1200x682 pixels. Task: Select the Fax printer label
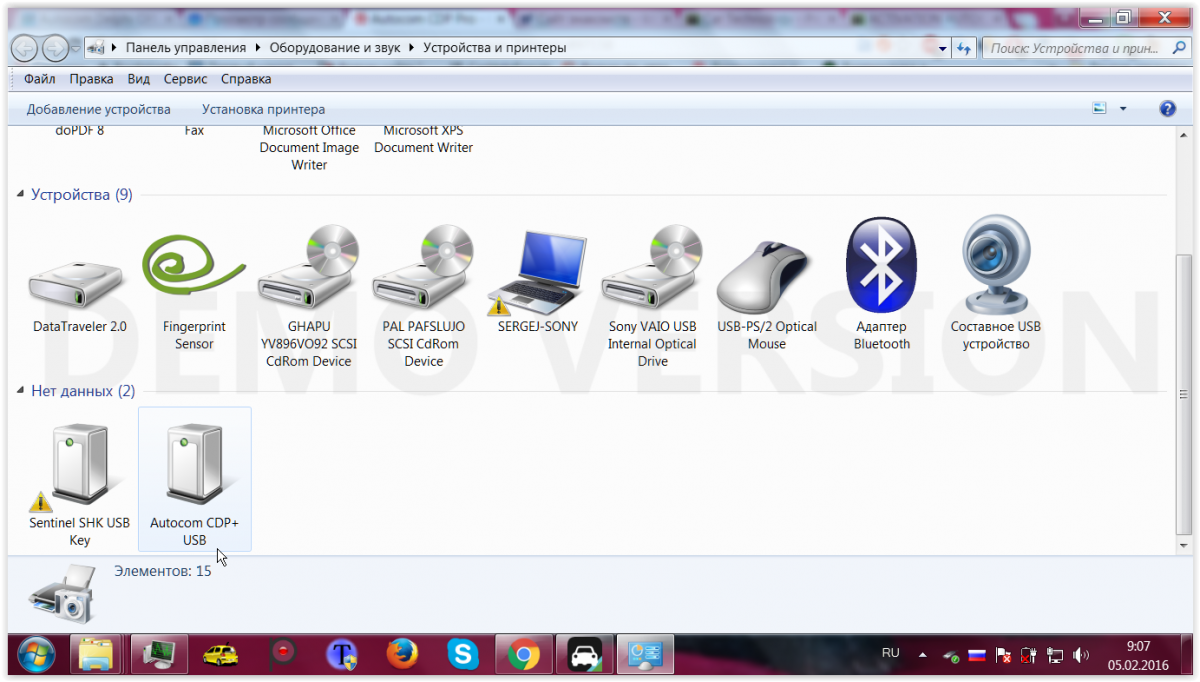tap(194, 131)
